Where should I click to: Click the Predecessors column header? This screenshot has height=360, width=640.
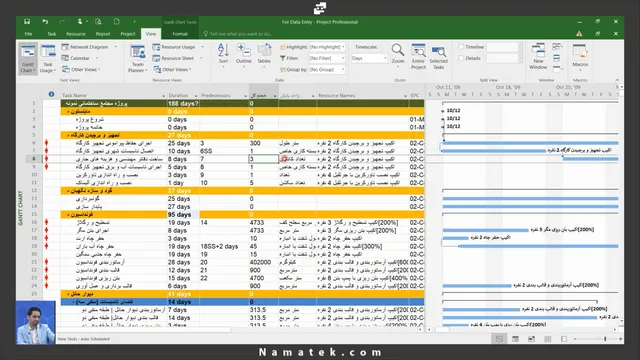[216, 96]
